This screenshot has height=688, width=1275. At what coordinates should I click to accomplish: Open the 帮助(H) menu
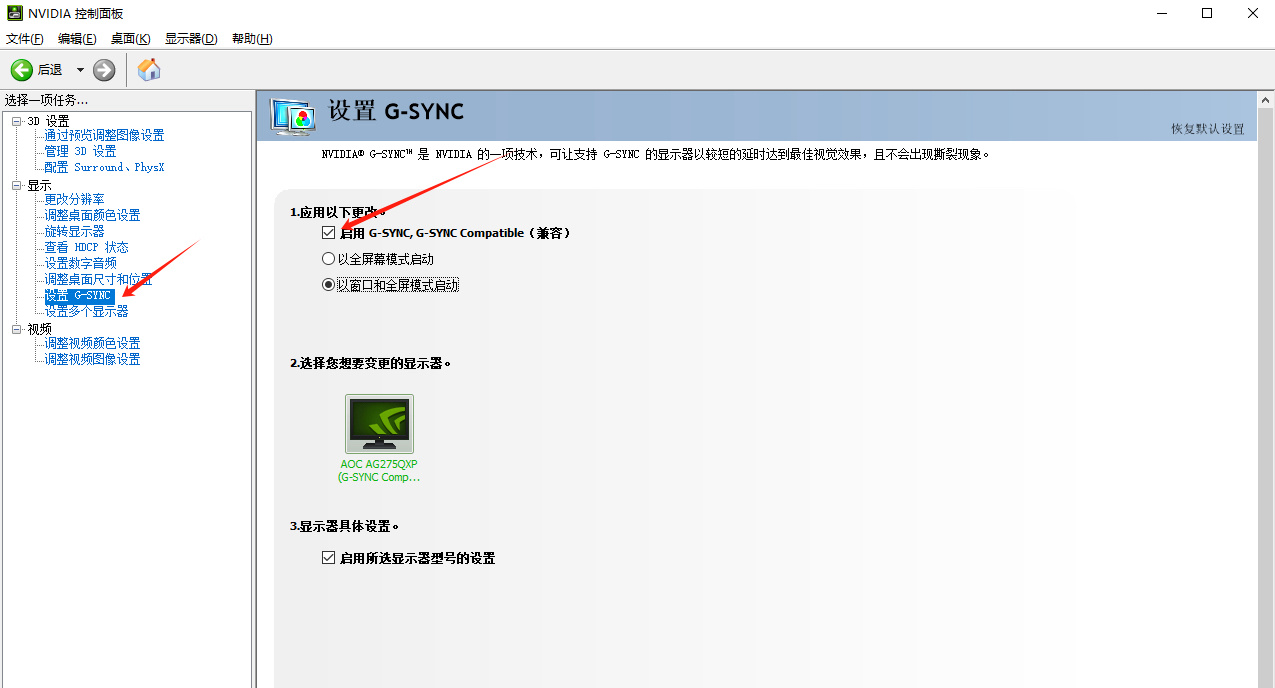[x=252, y=39]
